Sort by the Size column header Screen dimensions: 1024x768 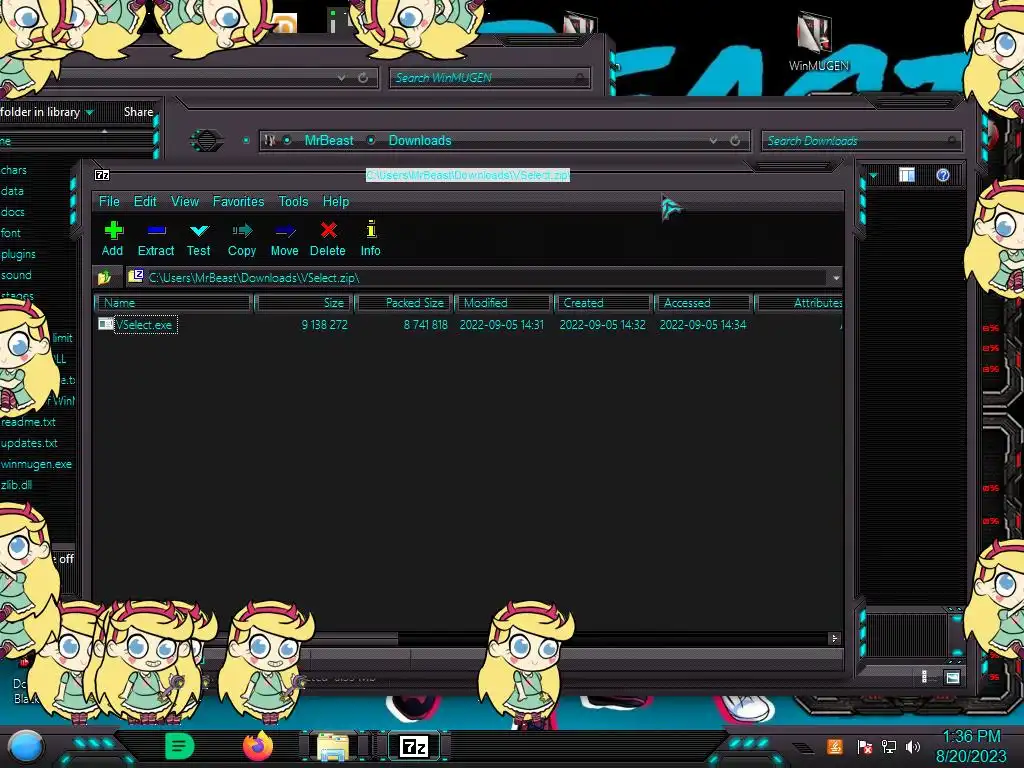[x=304, y=303]
